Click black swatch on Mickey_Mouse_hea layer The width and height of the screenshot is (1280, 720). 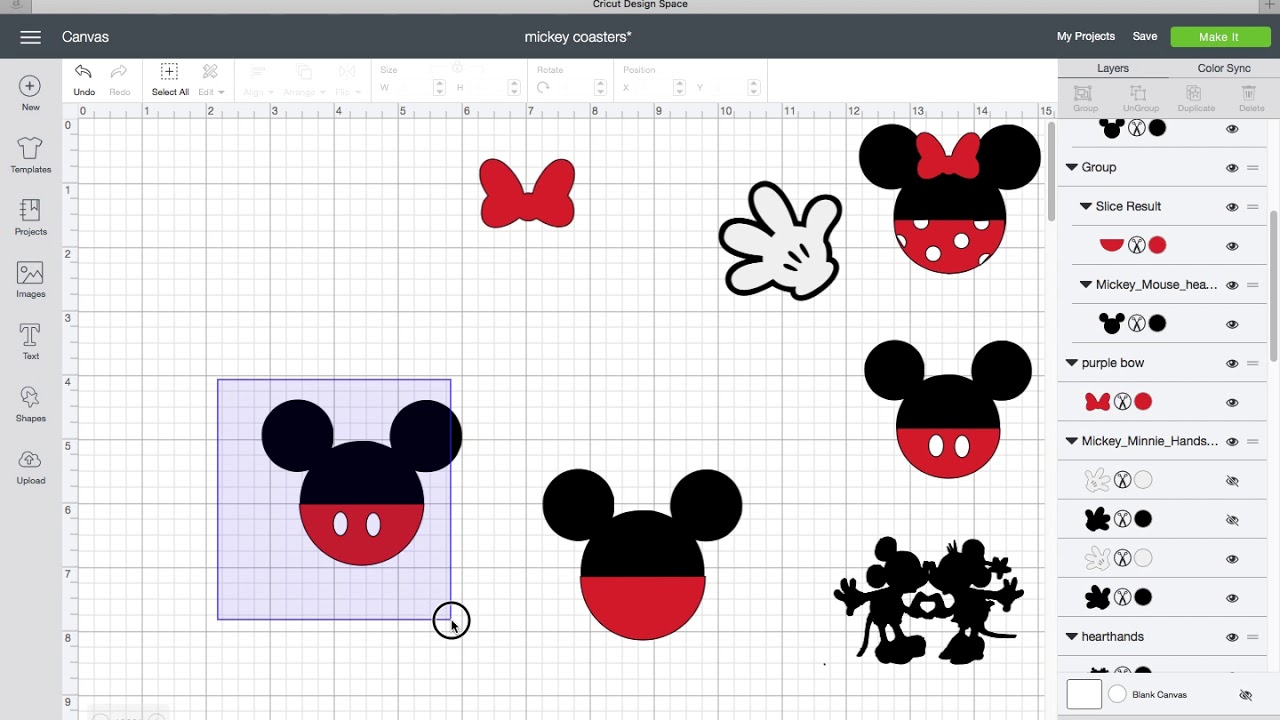1157,323
